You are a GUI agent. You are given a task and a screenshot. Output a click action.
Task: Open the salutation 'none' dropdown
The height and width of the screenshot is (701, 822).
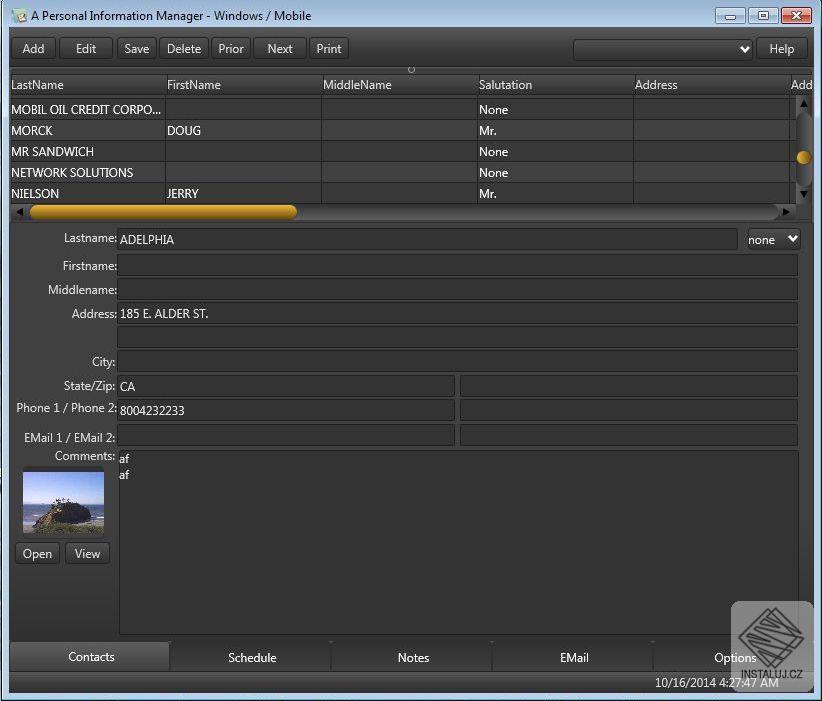point(774,239)
